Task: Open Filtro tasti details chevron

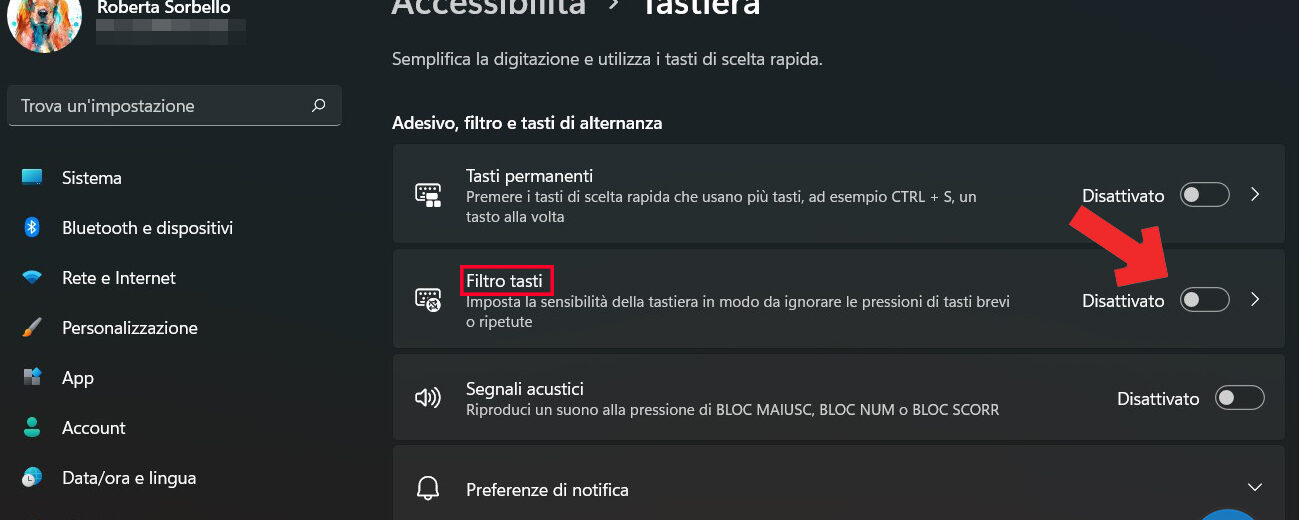Action: (x=1256, y=299)
